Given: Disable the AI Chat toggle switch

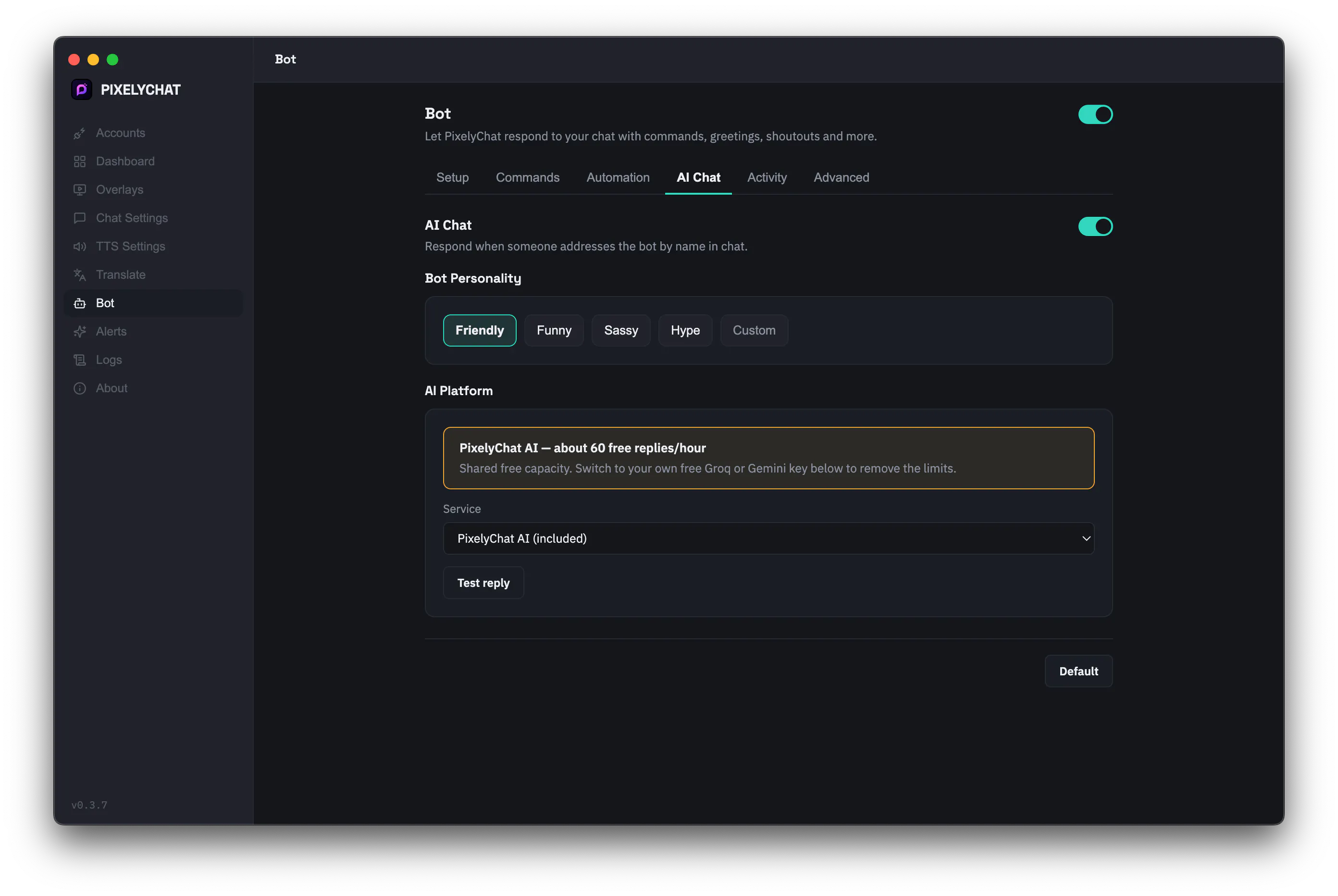Looking at the screenshot, I should pyautogui.click(x=1095, y=226).
